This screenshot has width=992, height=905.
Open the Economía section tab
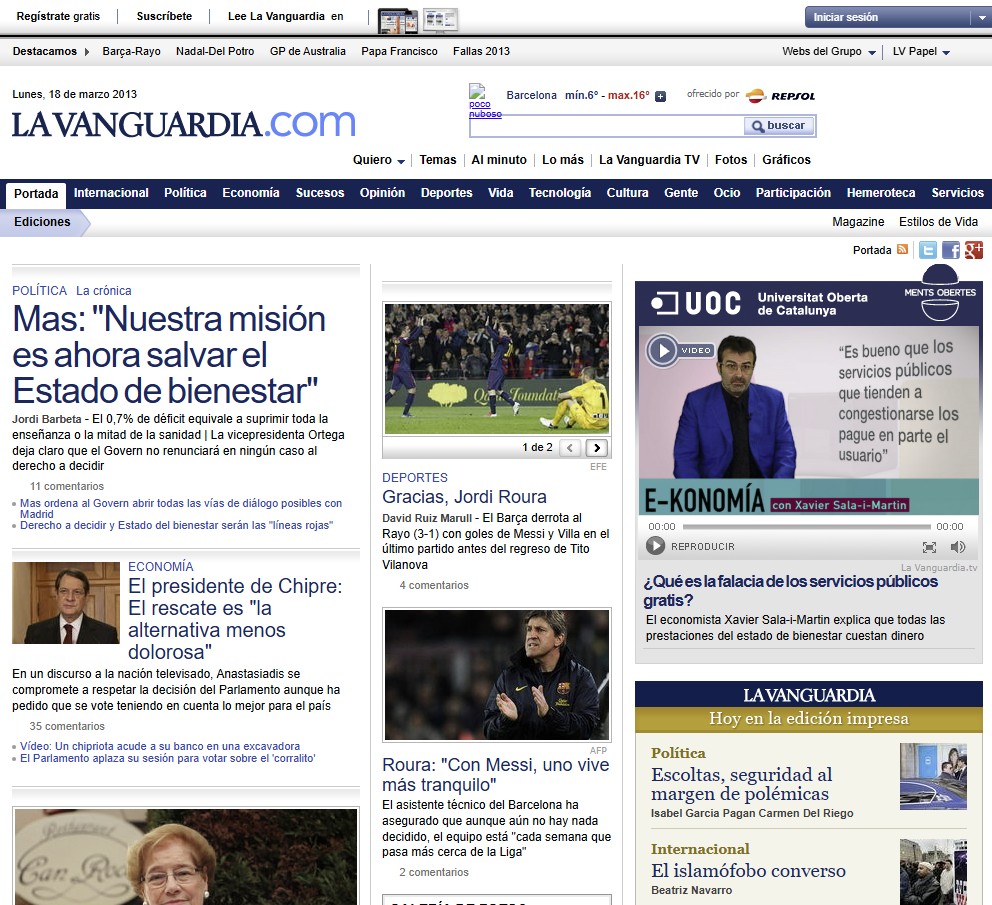point(250,193)
